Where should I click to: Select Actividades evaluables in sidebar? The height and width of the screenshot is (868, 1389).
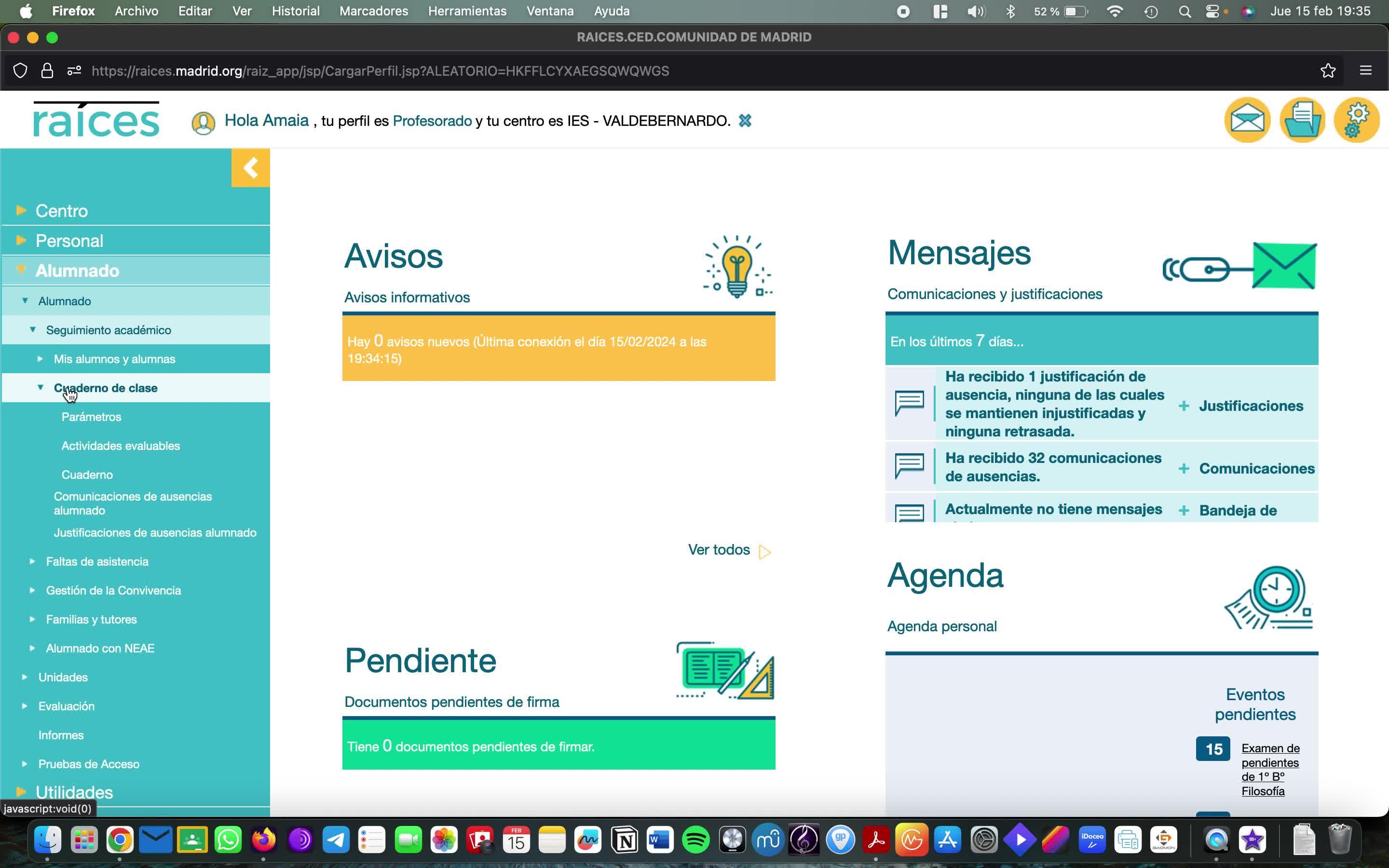(121, 446)
